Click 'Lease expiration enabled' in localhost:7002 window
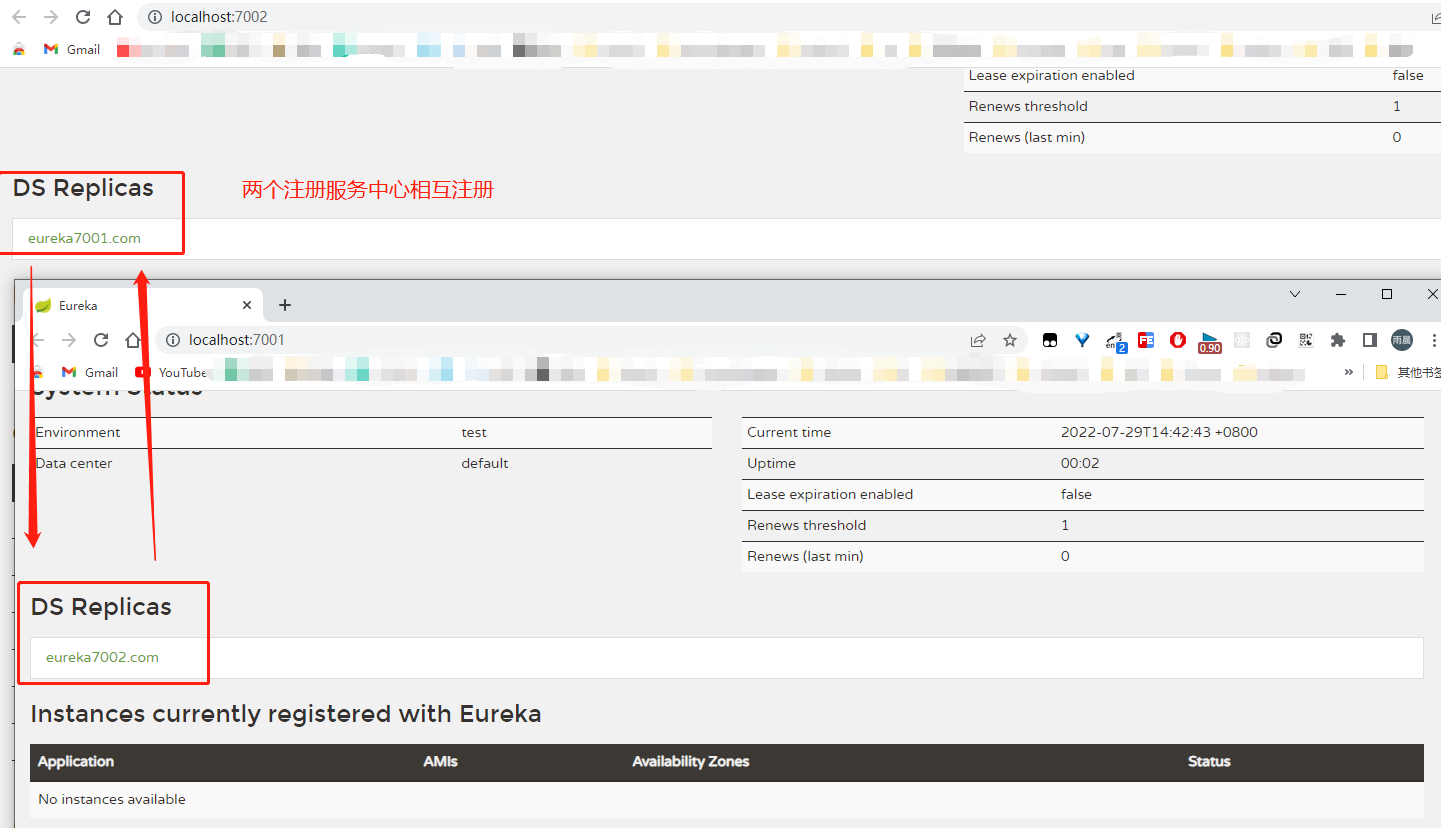 [1052, 75]
